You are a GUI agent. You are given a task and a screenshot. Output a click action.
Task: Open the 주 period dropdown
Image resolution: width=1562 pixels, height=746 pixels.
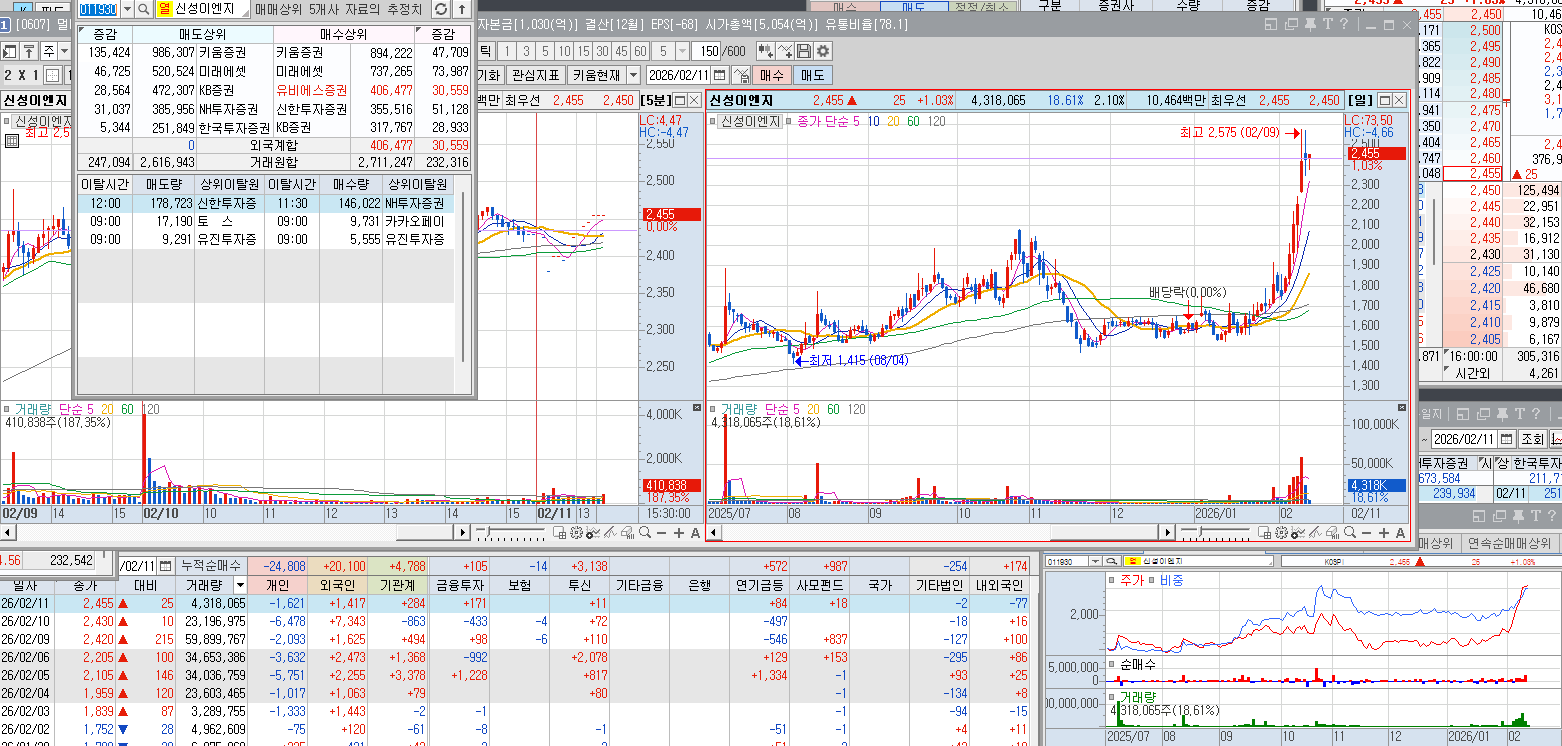coord(64,51)
